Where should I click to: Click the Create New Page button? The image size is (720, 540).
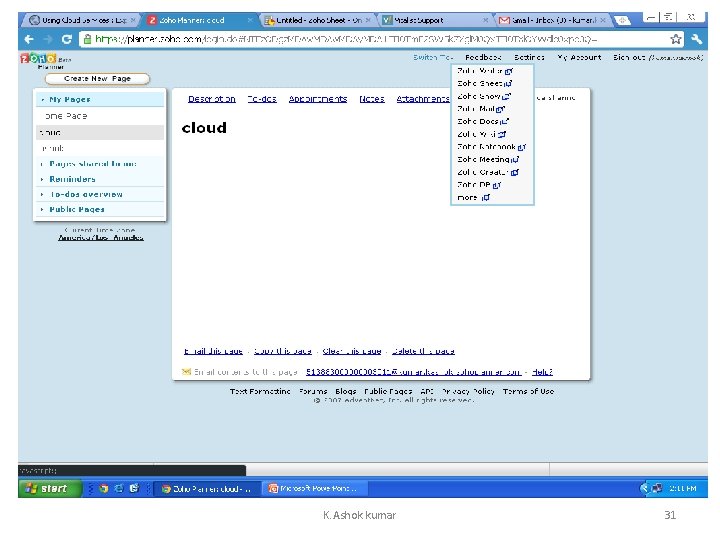97,79
